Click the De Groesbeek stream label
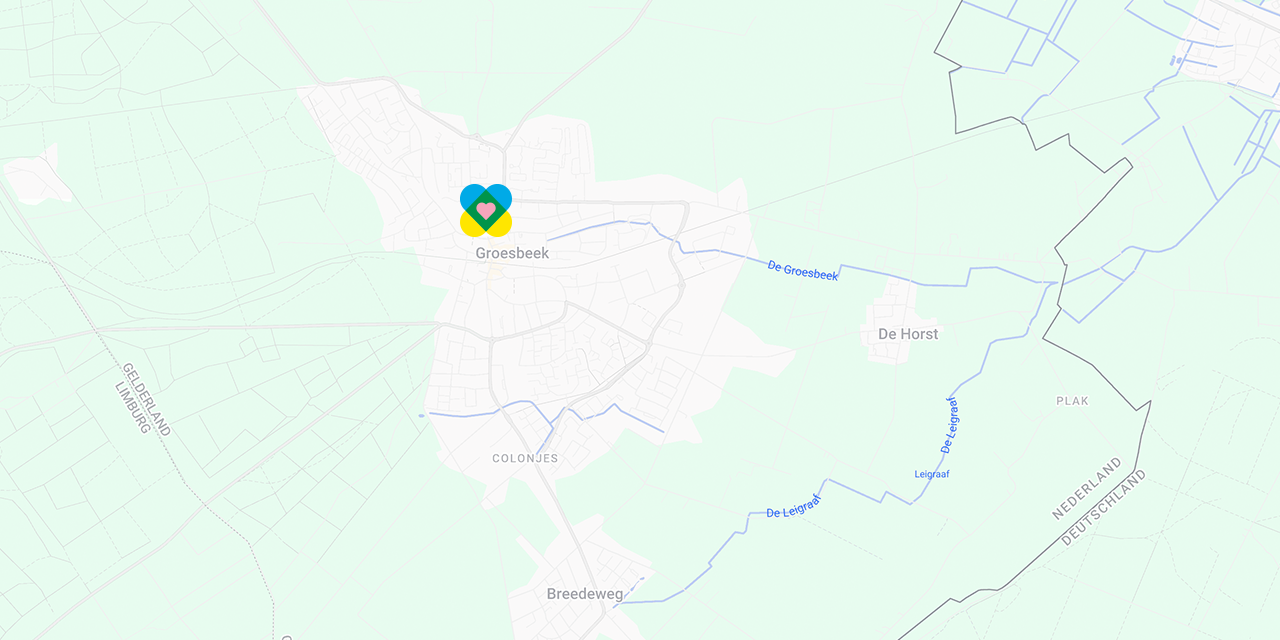The image size is (1280, 640). (803, 271)
